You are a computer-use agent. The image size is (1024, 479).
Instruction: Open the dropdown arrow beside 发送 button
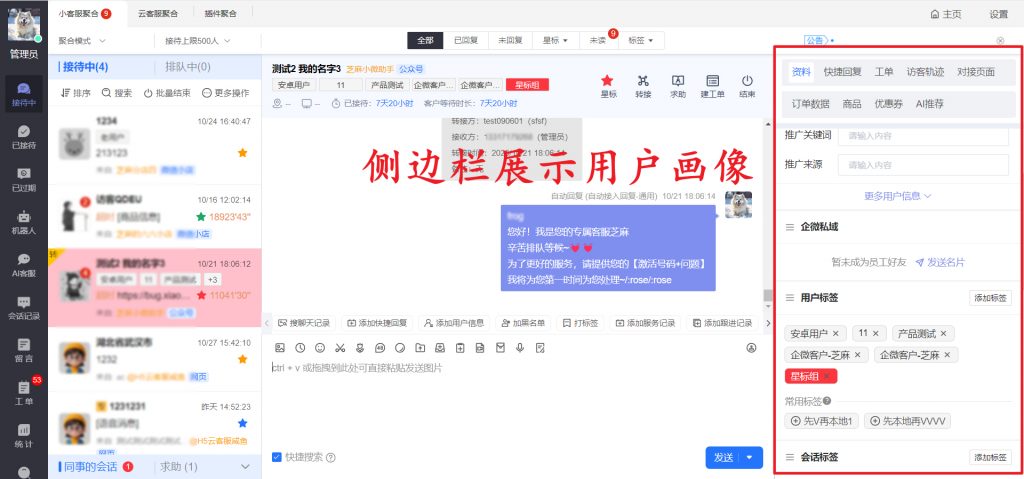pyautogui.click(x=751, y=457)
